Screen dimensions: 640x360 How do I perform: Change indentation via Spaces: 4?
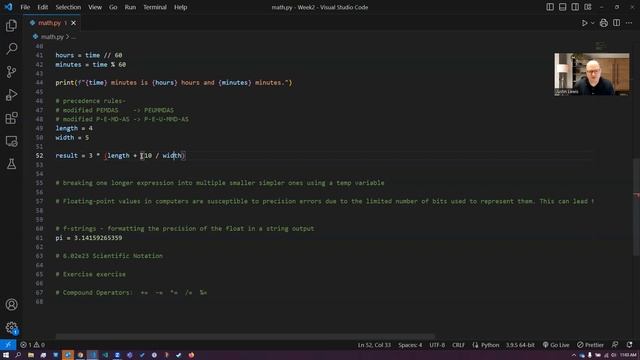coord(410,345)
